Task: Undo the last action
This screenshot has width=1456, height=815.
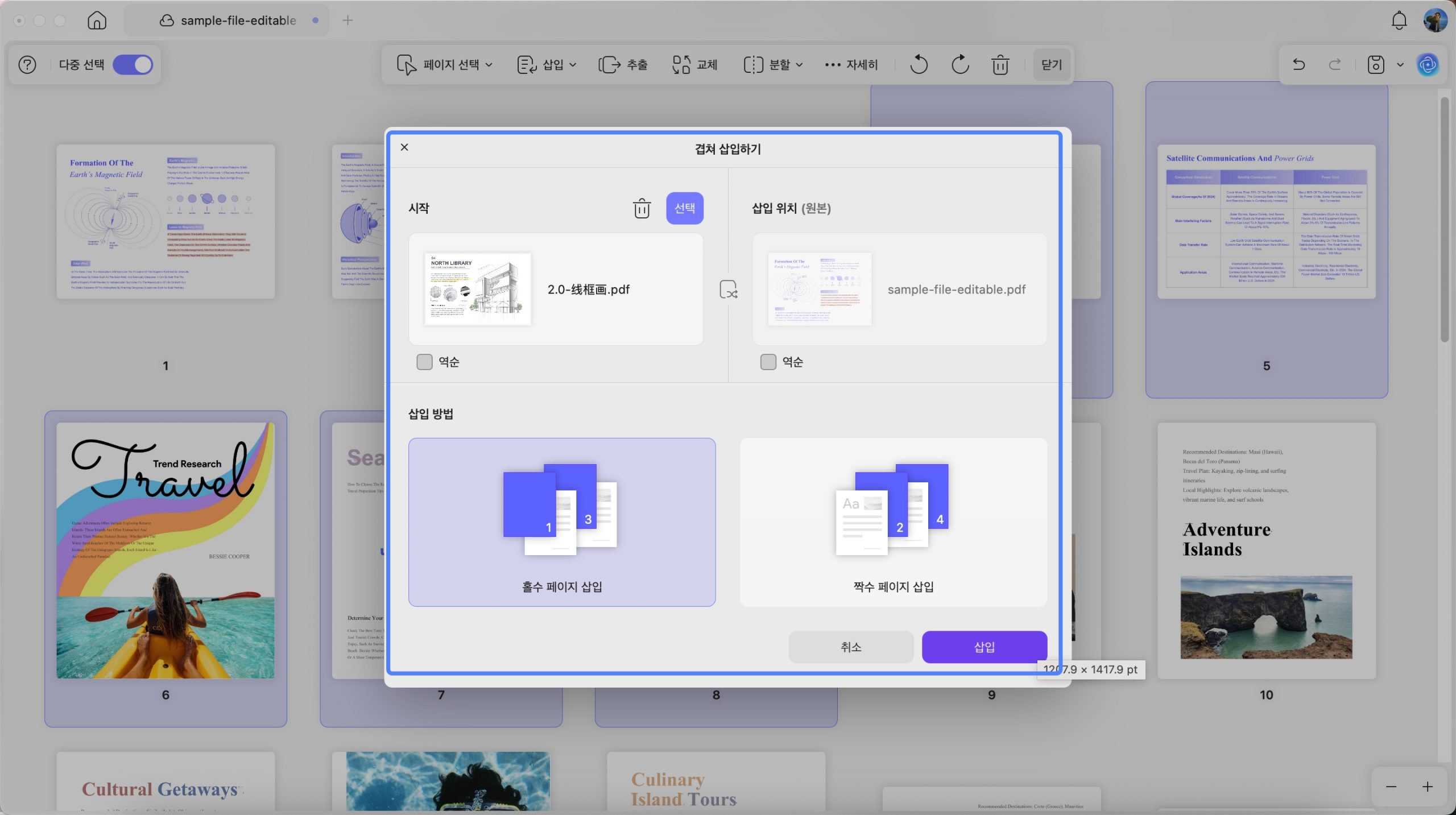Action: tap(1298, 65)
